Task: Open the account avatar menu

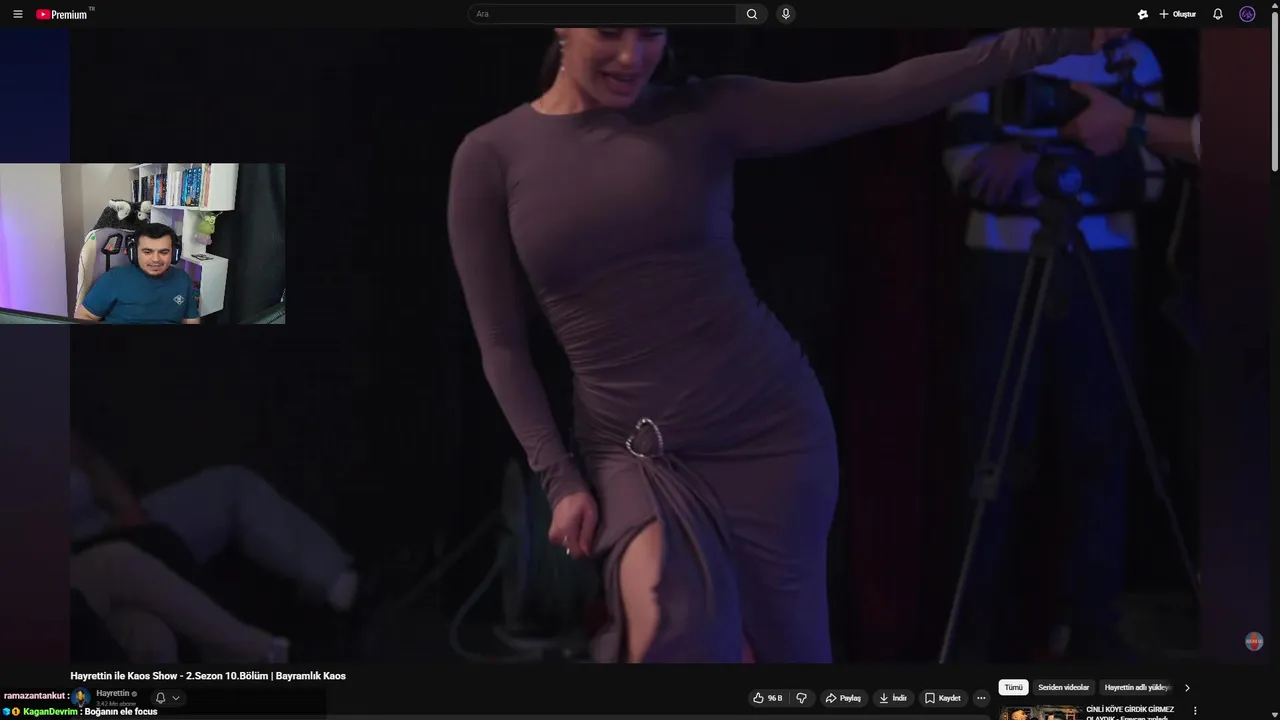Action: point(1247,14)
